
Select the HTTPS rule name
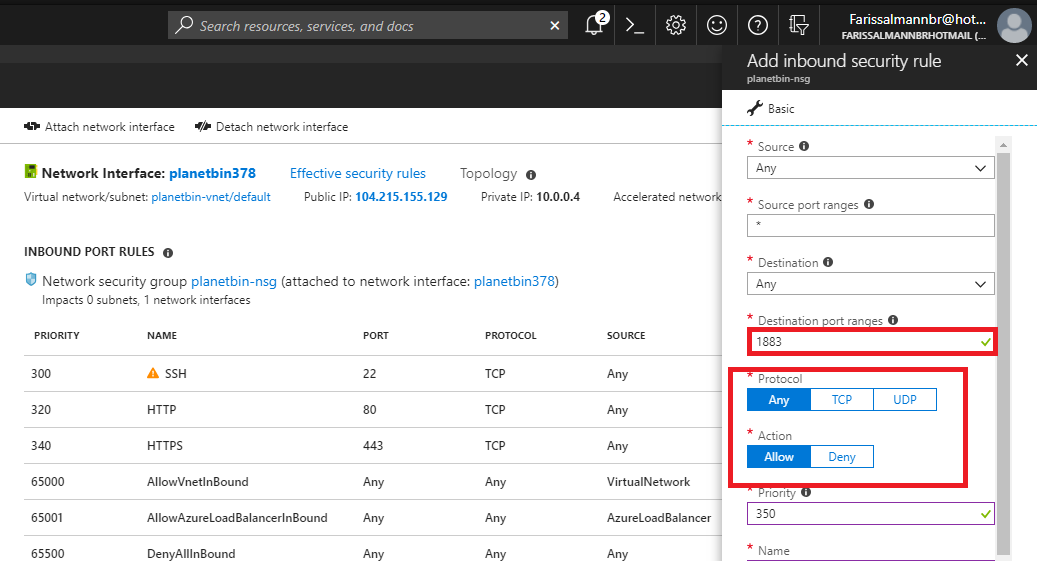click(165, 446)
